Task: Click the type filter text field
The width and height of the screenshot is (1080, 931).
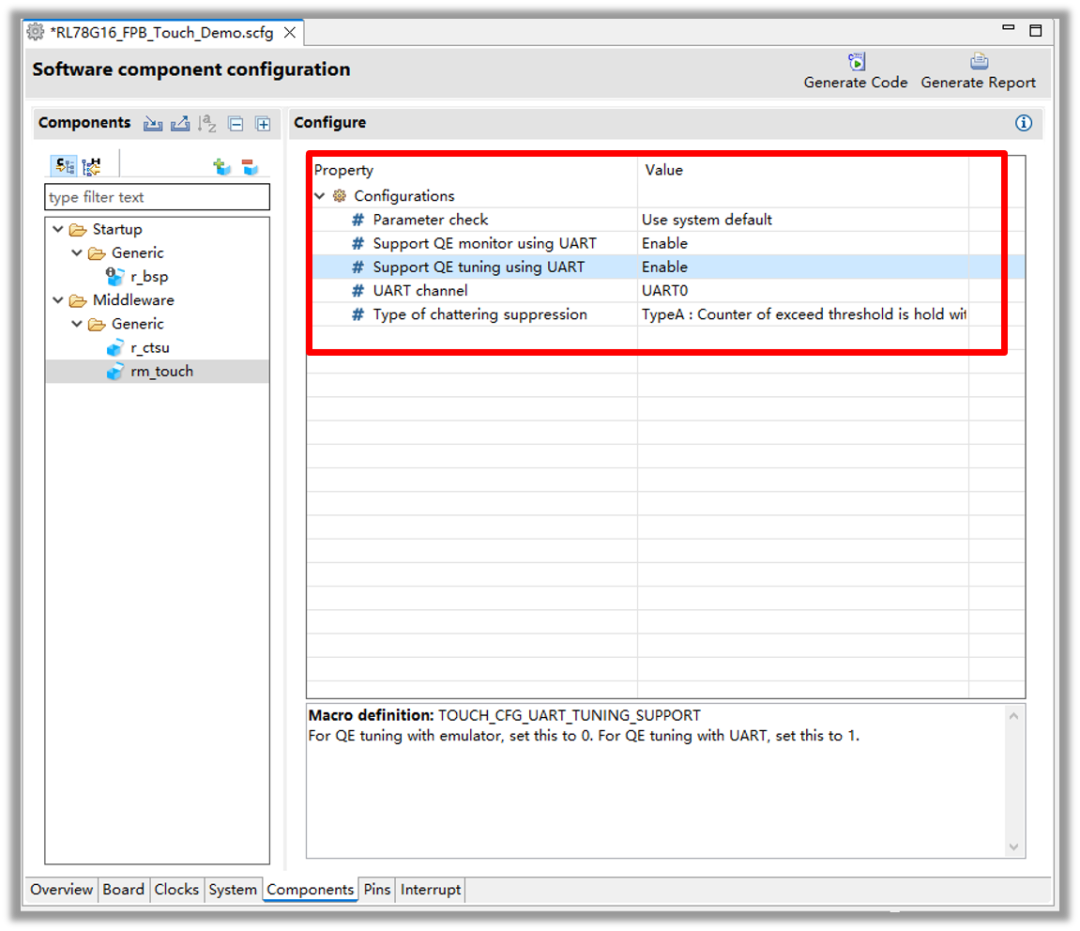Action: (x=157, y=197)
